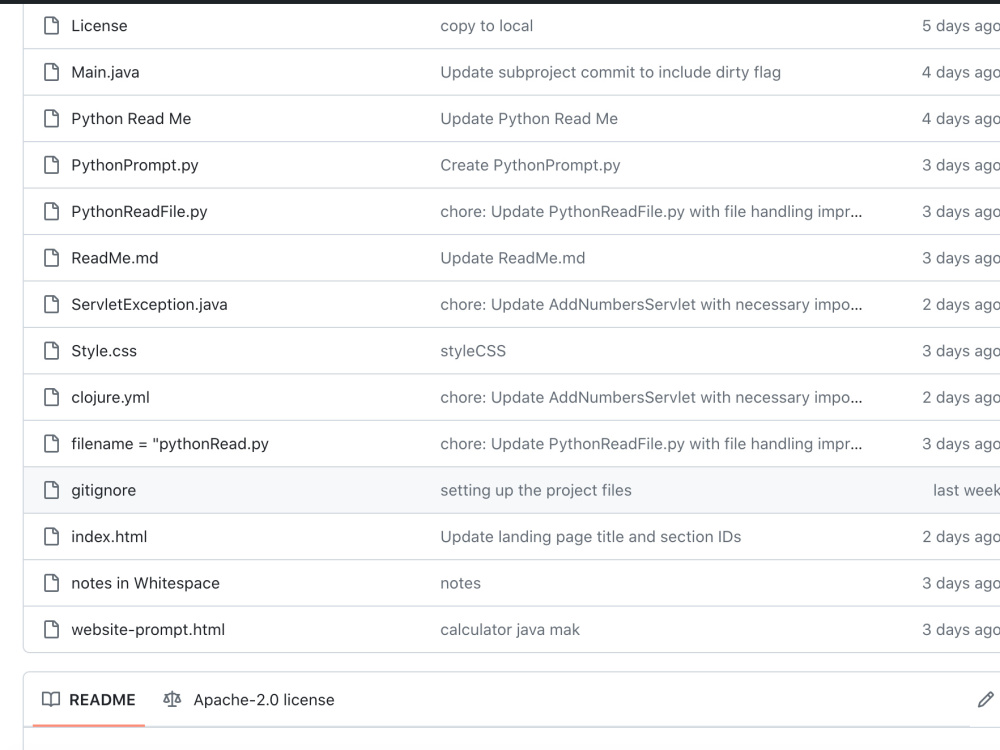Open the 'calculator java mak' commit
This screenshot has width=1000, height=750.
[x=510, y=629]
